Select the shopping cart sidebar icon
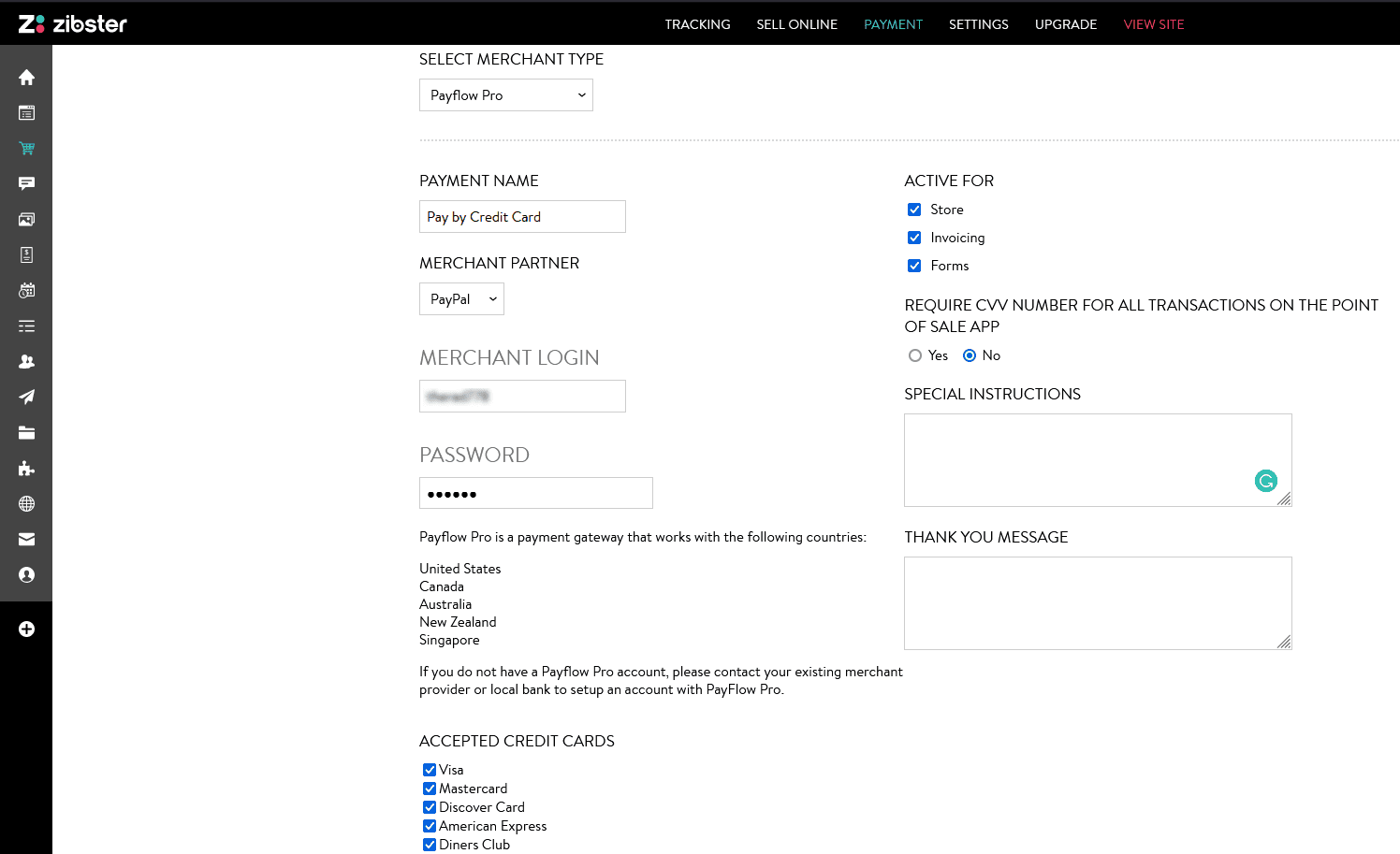The image size is (1400, 854). pos(26,148)
